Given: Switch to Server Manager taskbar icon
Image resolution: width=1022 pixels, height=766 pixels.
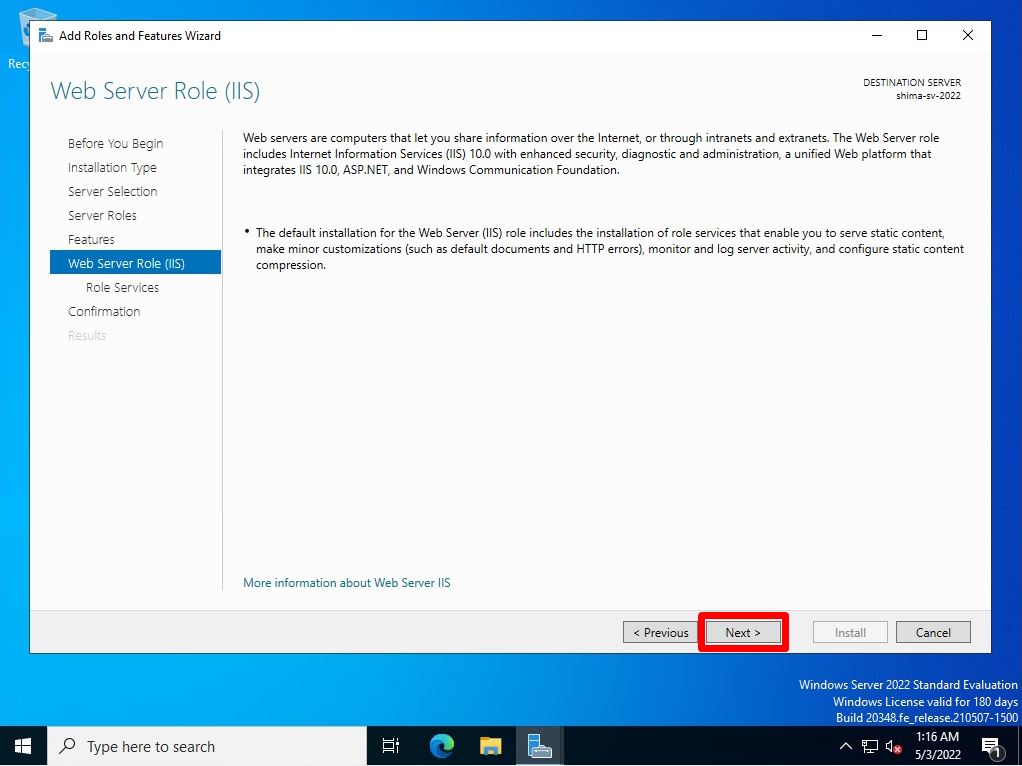Looking at the screenshot, I should 540,746.
